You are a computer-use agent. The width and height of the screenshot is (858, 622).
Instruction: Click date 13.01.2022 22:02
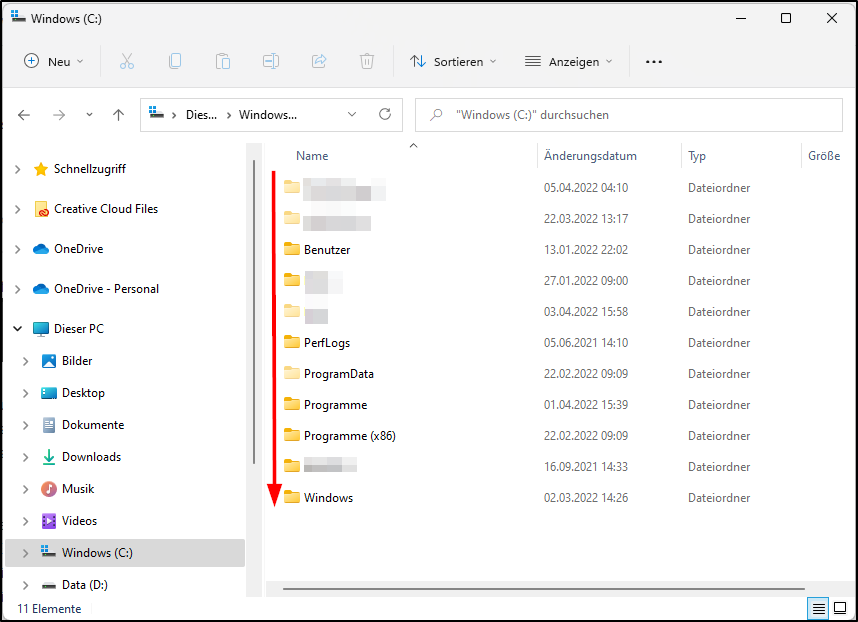coord(585,249)
